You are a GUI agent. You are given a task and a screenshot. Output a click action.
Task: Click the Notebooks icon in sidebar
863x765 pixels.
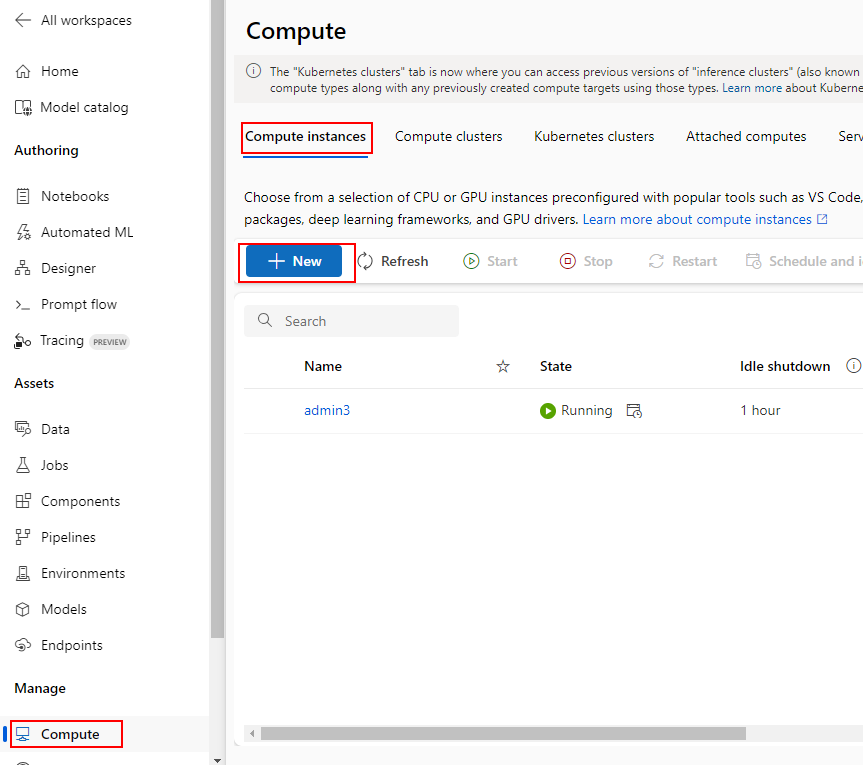(23, 197)
